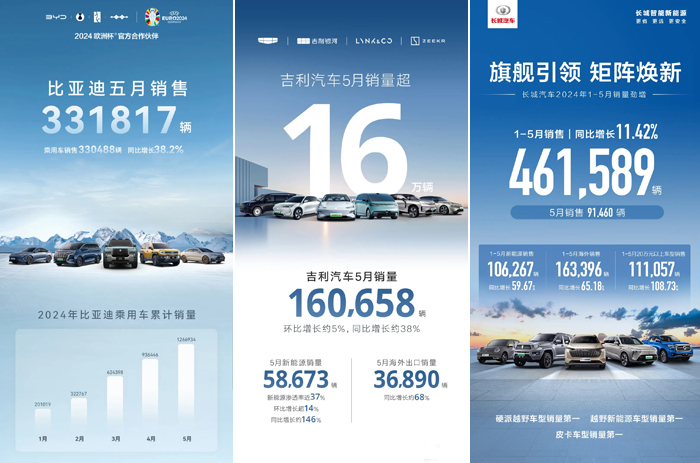
Task: Click the teal minivan in the Geely lineup
Action: coord(377,206)
